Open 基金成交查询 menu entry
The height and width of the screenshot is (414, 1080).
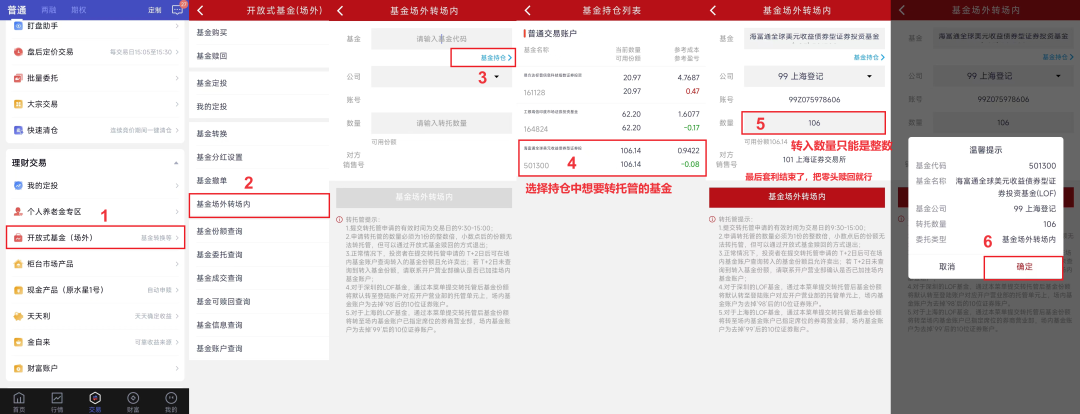[x=259, y=278]
